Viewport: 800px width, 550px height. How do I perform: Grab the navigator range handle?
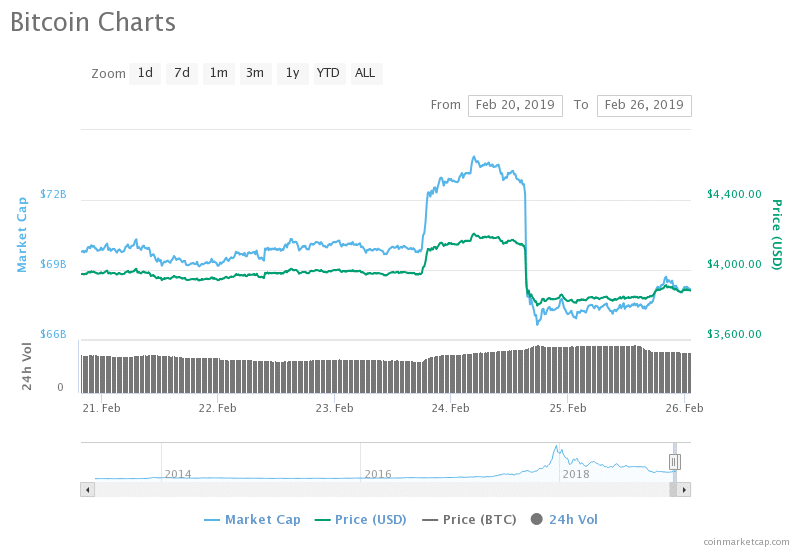[674, 462]
